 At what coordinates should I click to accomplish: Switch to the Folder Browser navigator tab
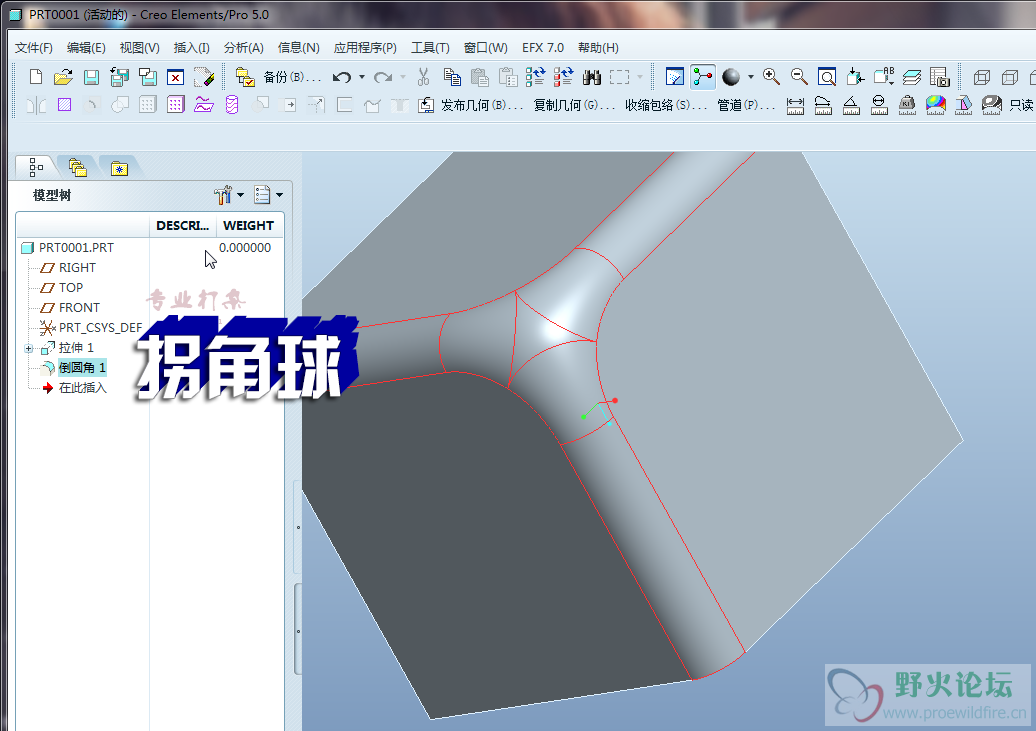[x=78, y=168]
